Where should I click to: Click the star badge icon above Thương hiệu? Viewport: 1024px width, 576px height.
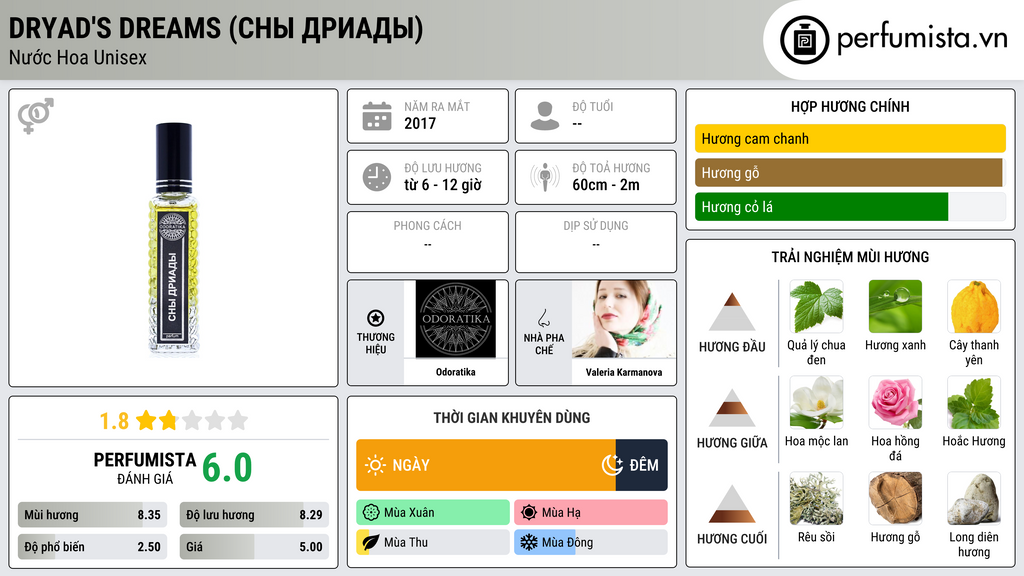[x=376, y=318]
